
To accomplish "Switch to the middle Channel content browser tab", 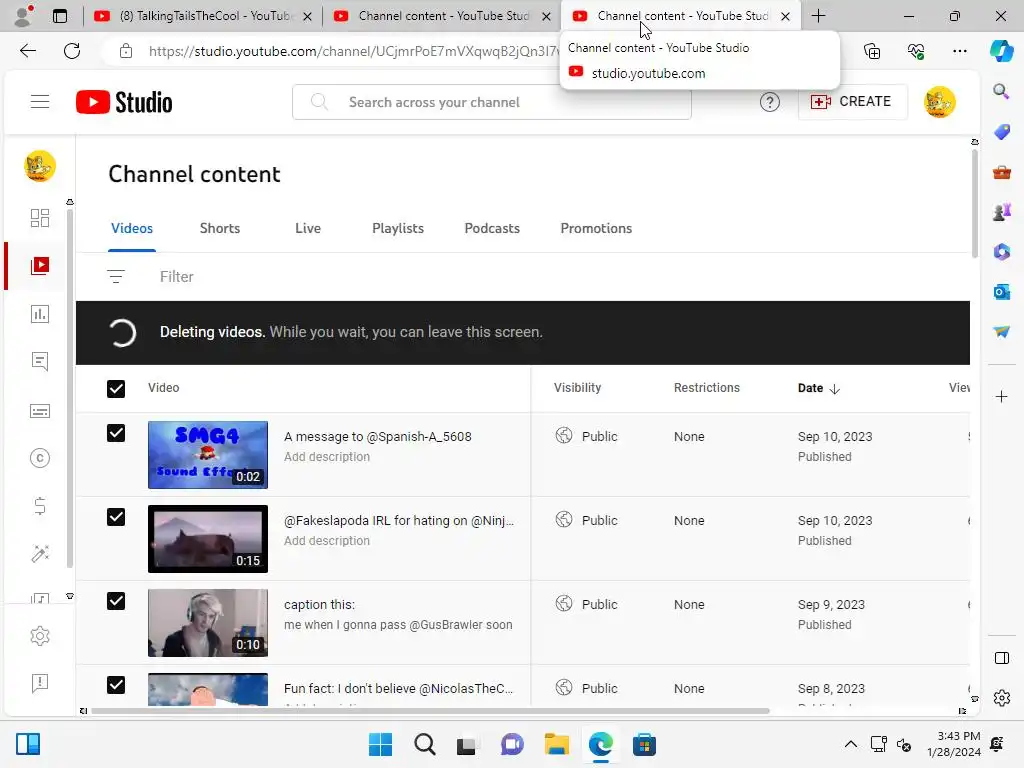I will 441,16.
